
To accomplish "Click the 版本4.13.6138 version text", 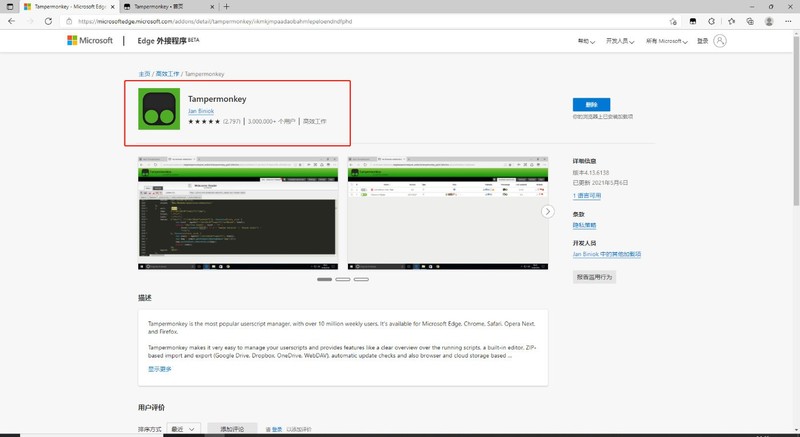I will point(591,173).
